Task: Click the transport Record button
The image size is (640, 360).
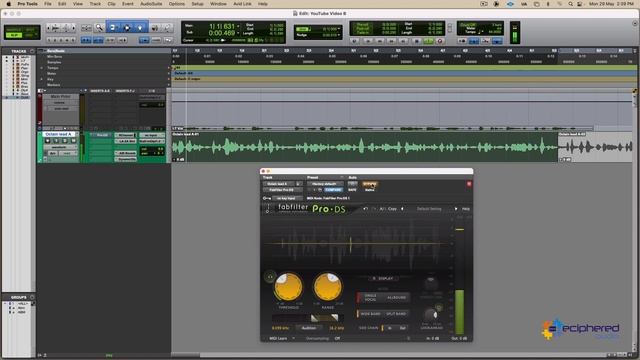Action: tap(440, 41)
